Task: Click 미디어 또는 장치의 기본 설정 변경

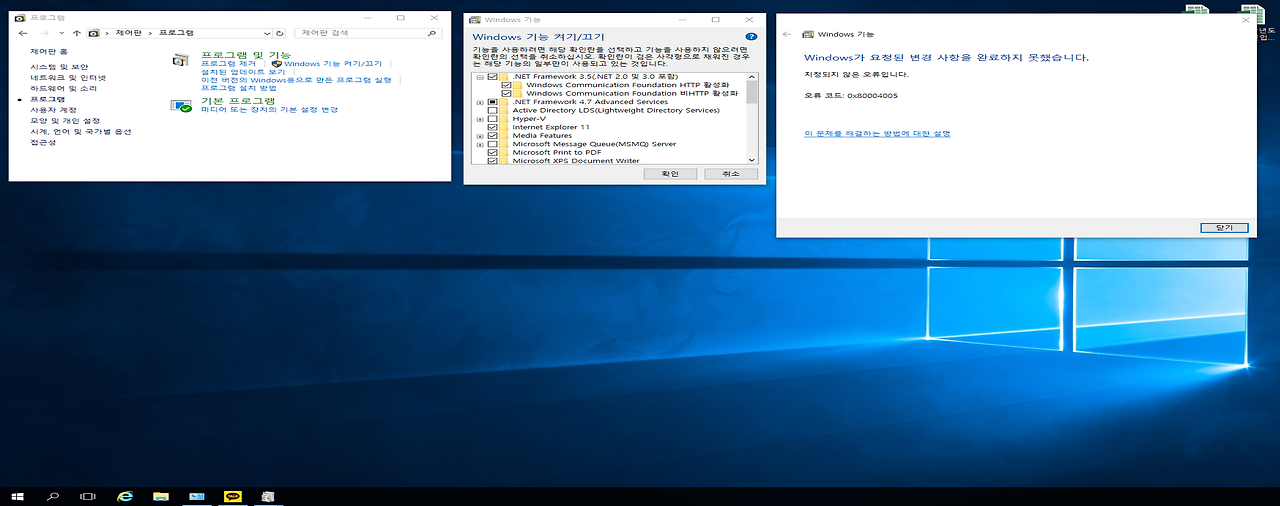Action: pos(270,109)
